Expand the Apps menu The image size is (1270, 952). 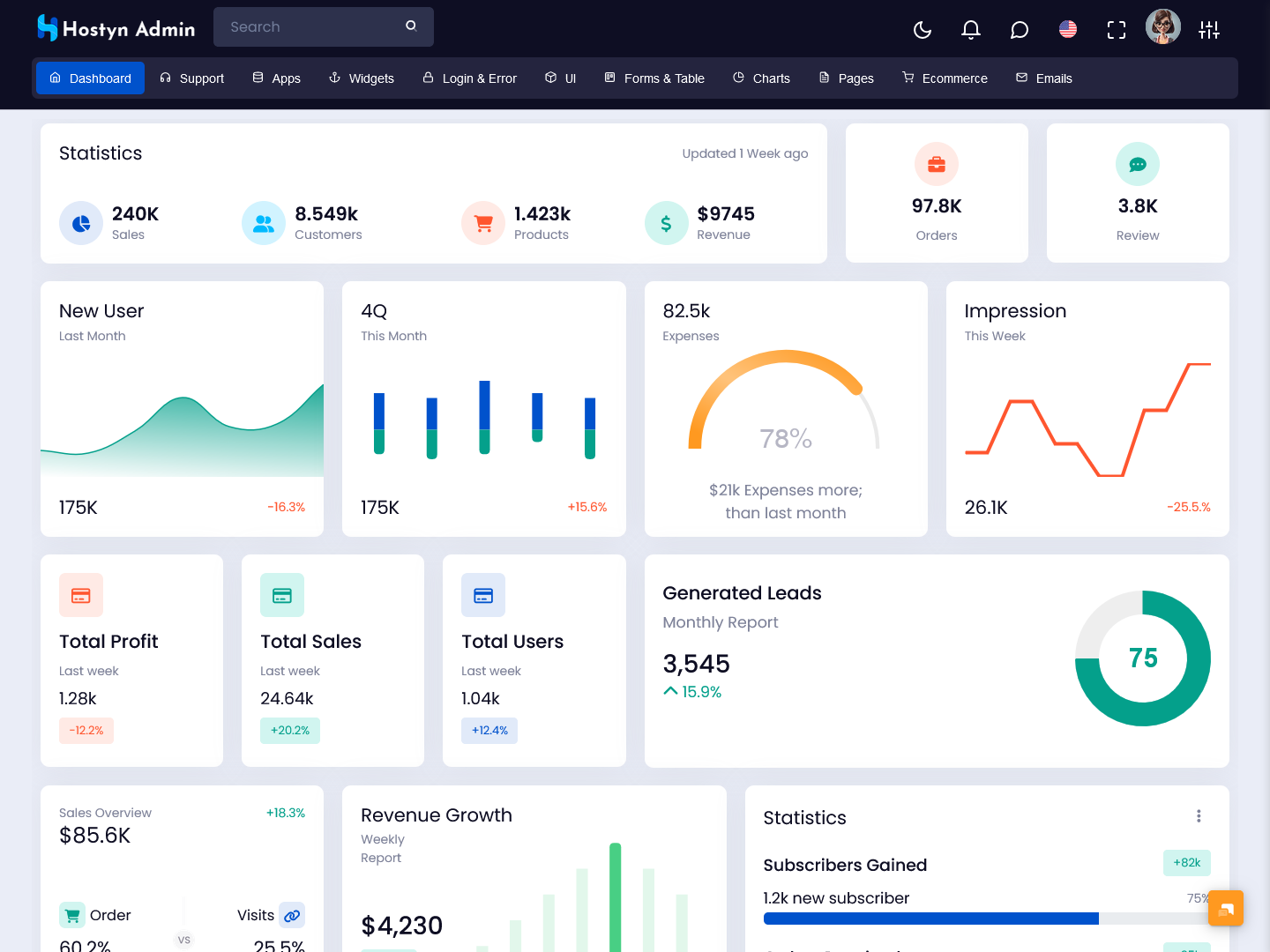coord(276,78)
